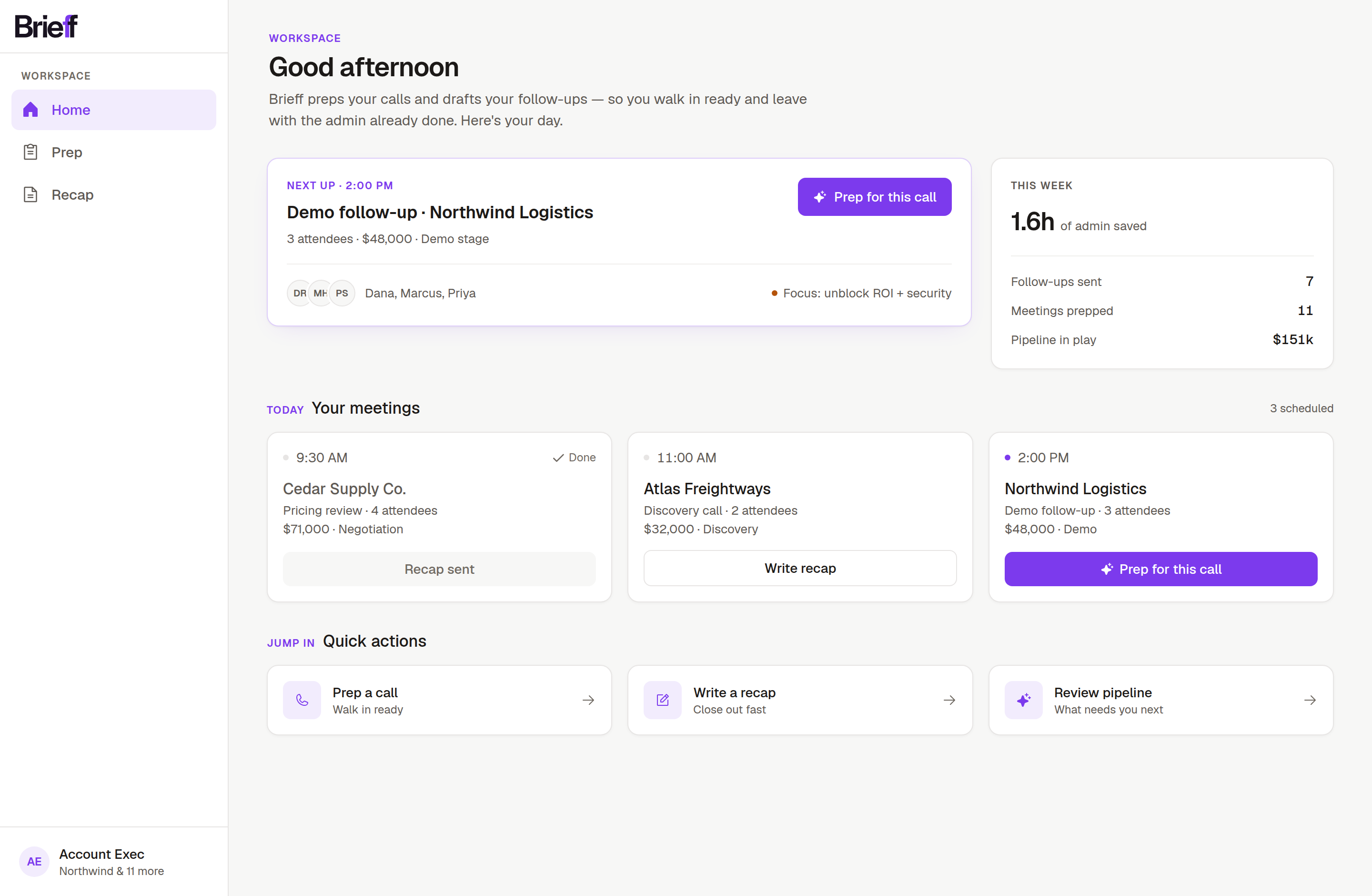Click the Prep clipboard icon in sidebar
Image resolution: width=1372 pixels, height=896 pixels.
point(30,152)
